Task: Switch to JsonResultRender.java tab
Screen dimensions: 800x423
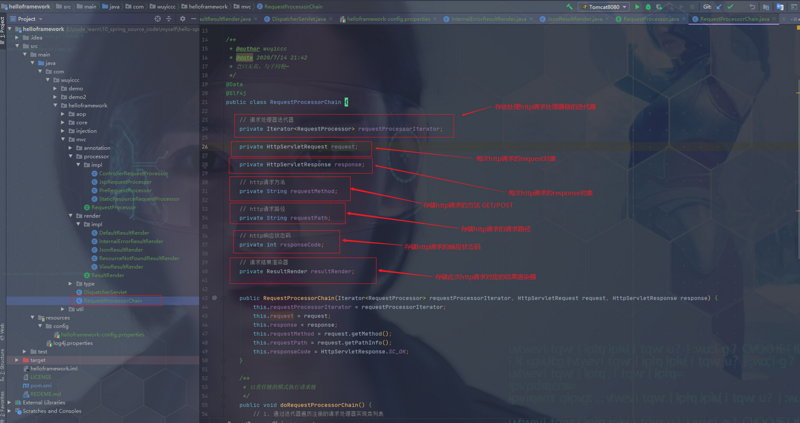Action: pos(574,19)
